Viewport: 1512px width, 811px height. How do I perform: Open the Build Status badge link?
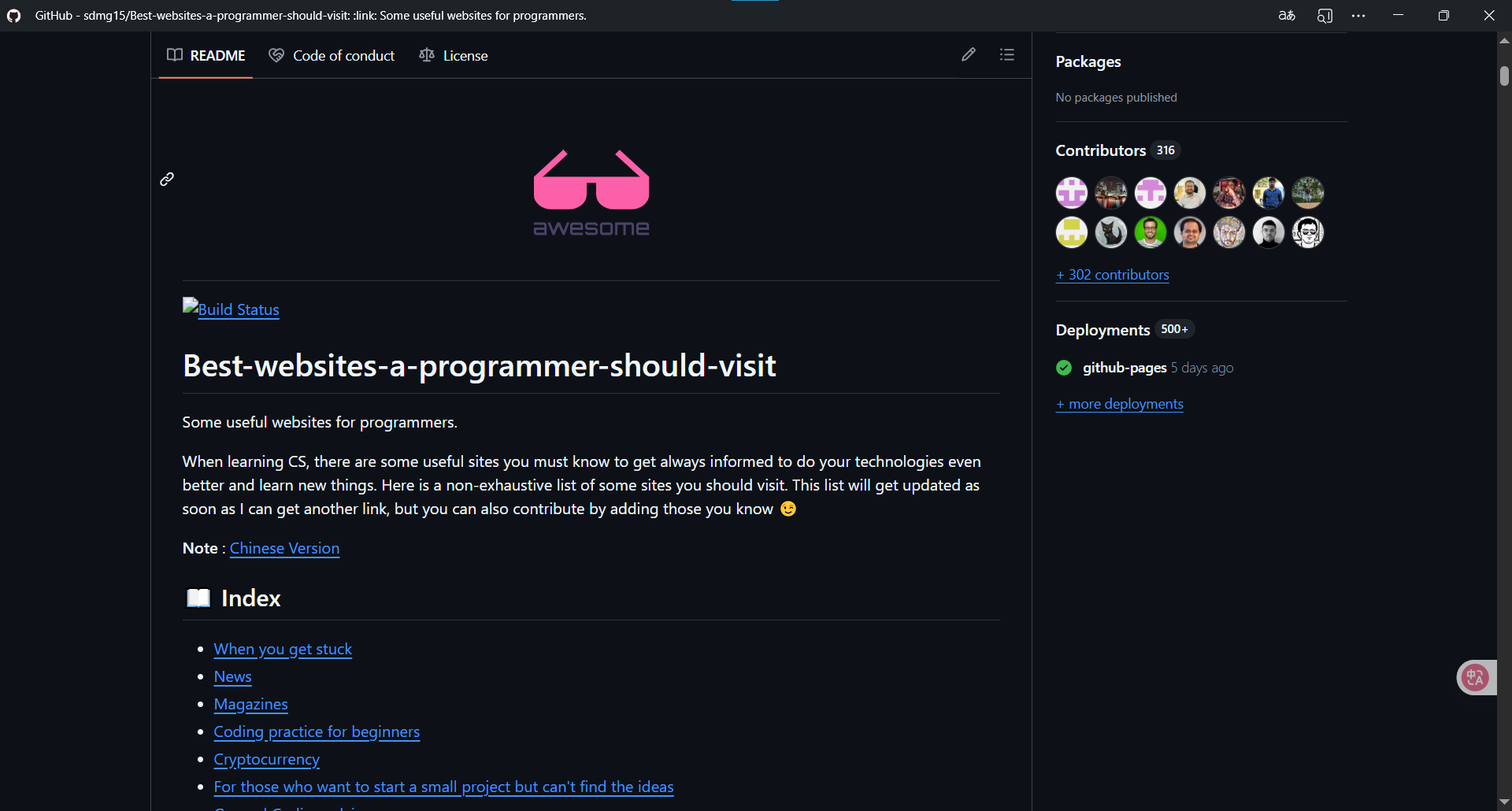pos(231,309)
